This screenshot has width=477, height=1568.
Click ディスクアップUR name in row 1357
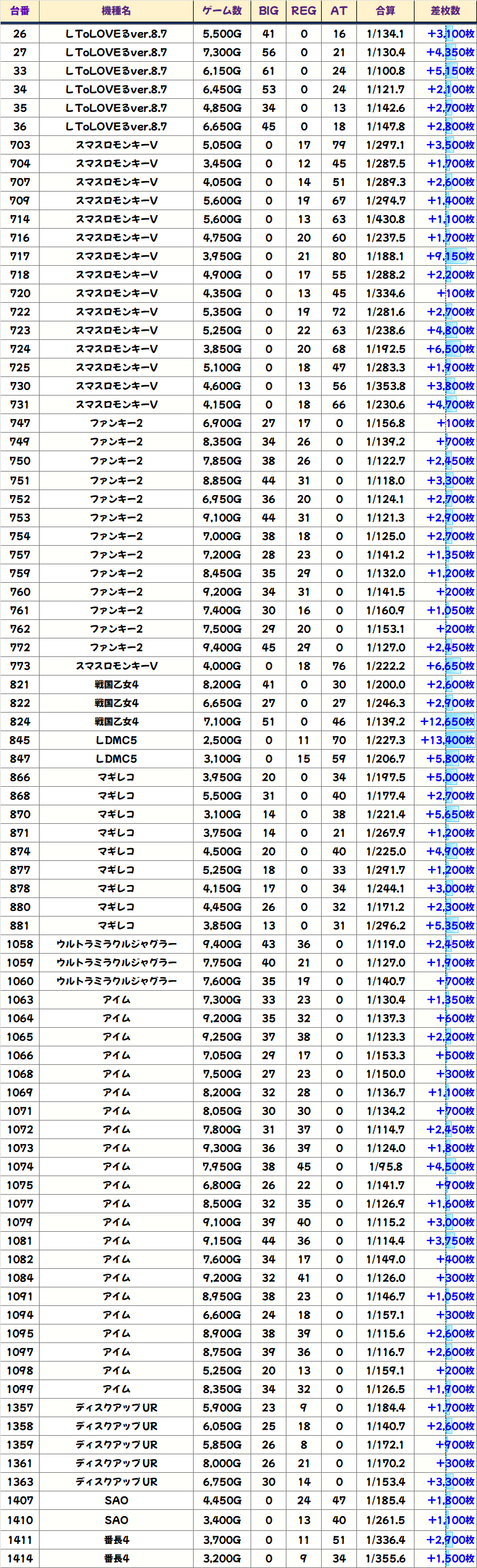[x=116, y=1408]
